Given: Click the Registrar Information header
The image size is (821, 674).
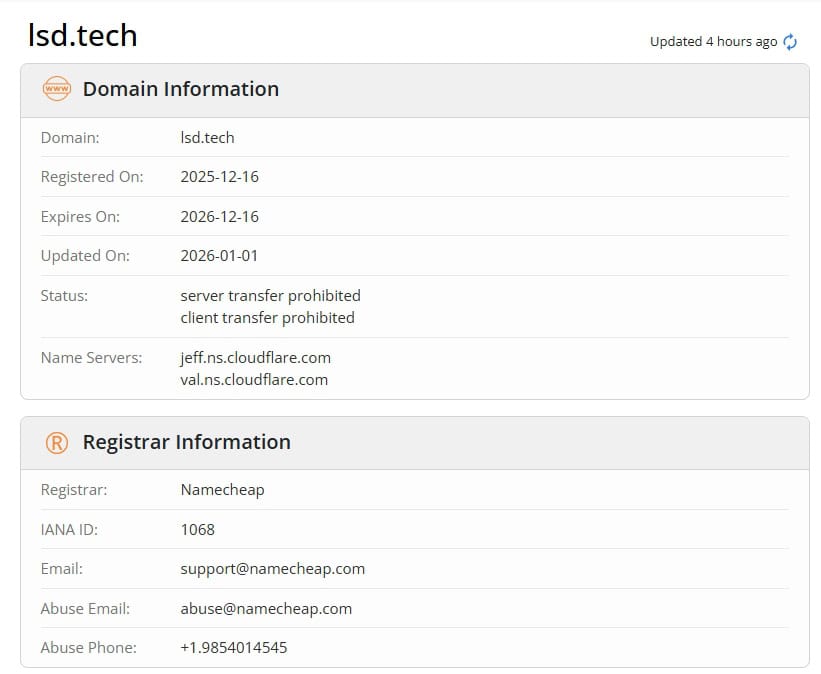Looking at the screenshot, I should [x=186, y=442].
